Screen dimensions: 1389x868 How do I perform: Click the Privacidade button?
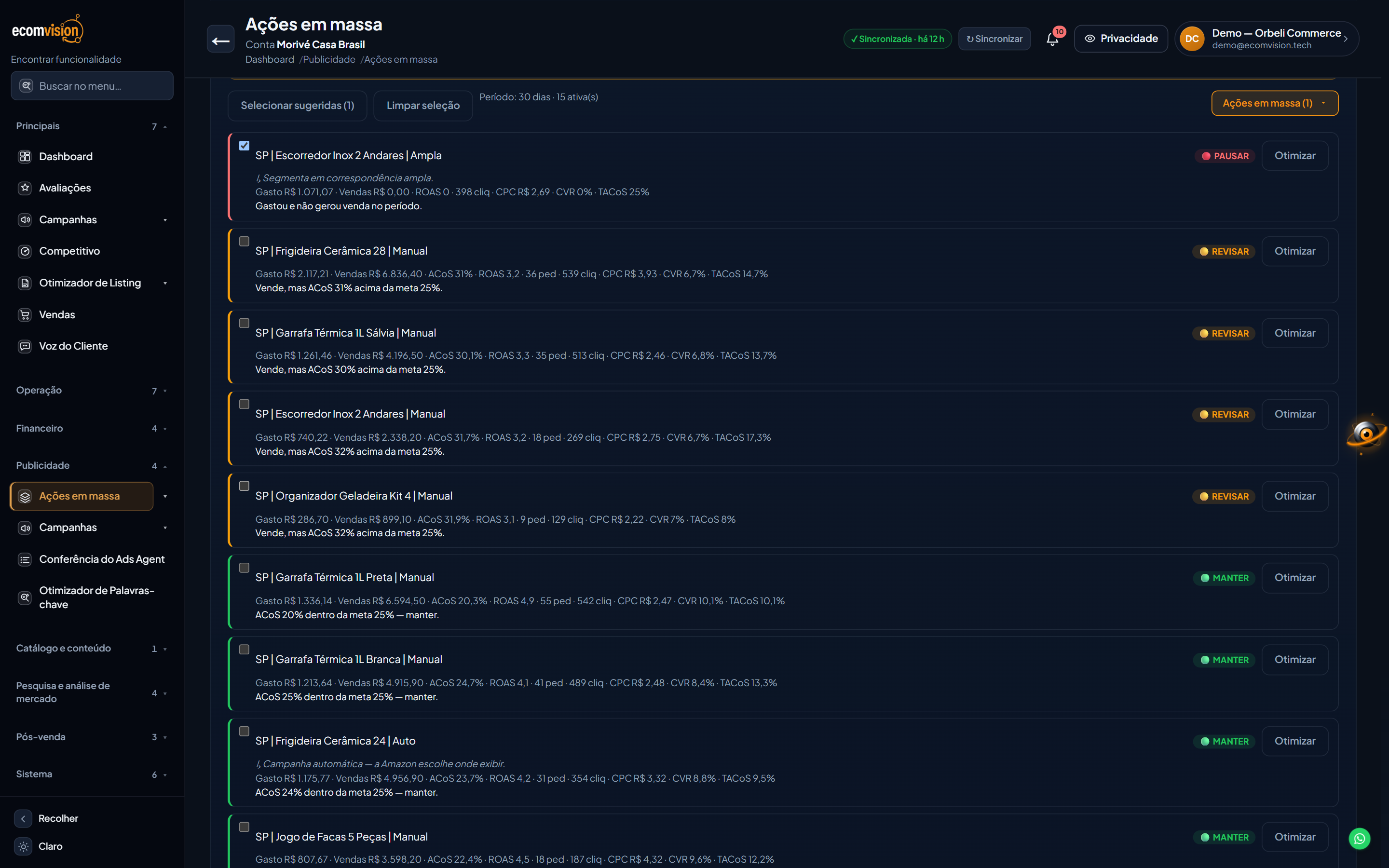pos(1120,39)
